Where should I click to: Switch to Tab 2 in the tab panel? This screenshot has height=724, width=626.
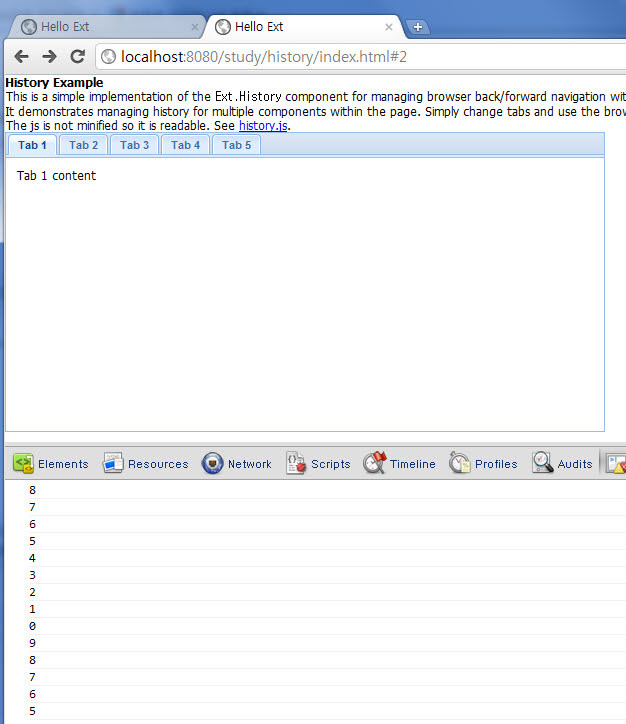point(84,145)
